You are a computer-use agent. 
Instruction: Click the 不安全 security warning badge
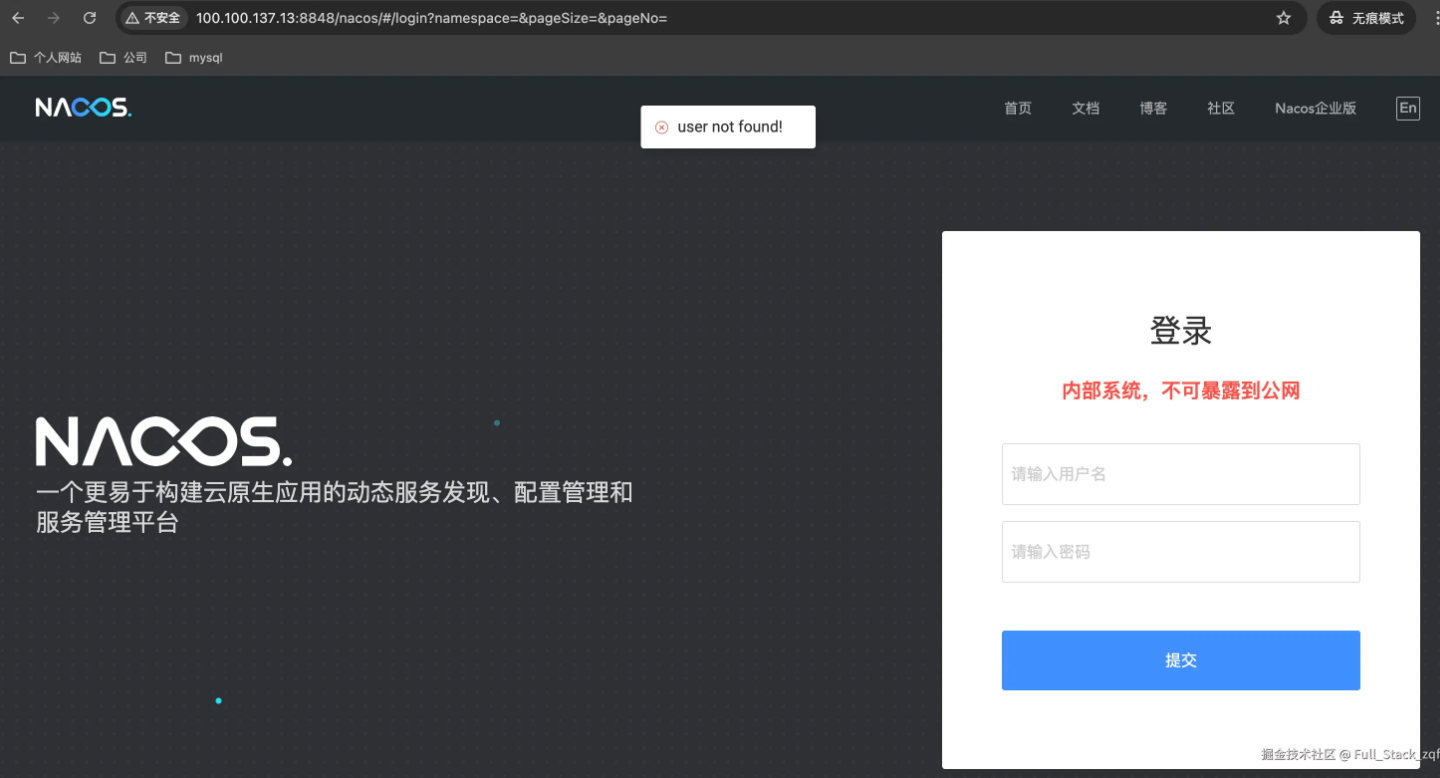(153, 18)
